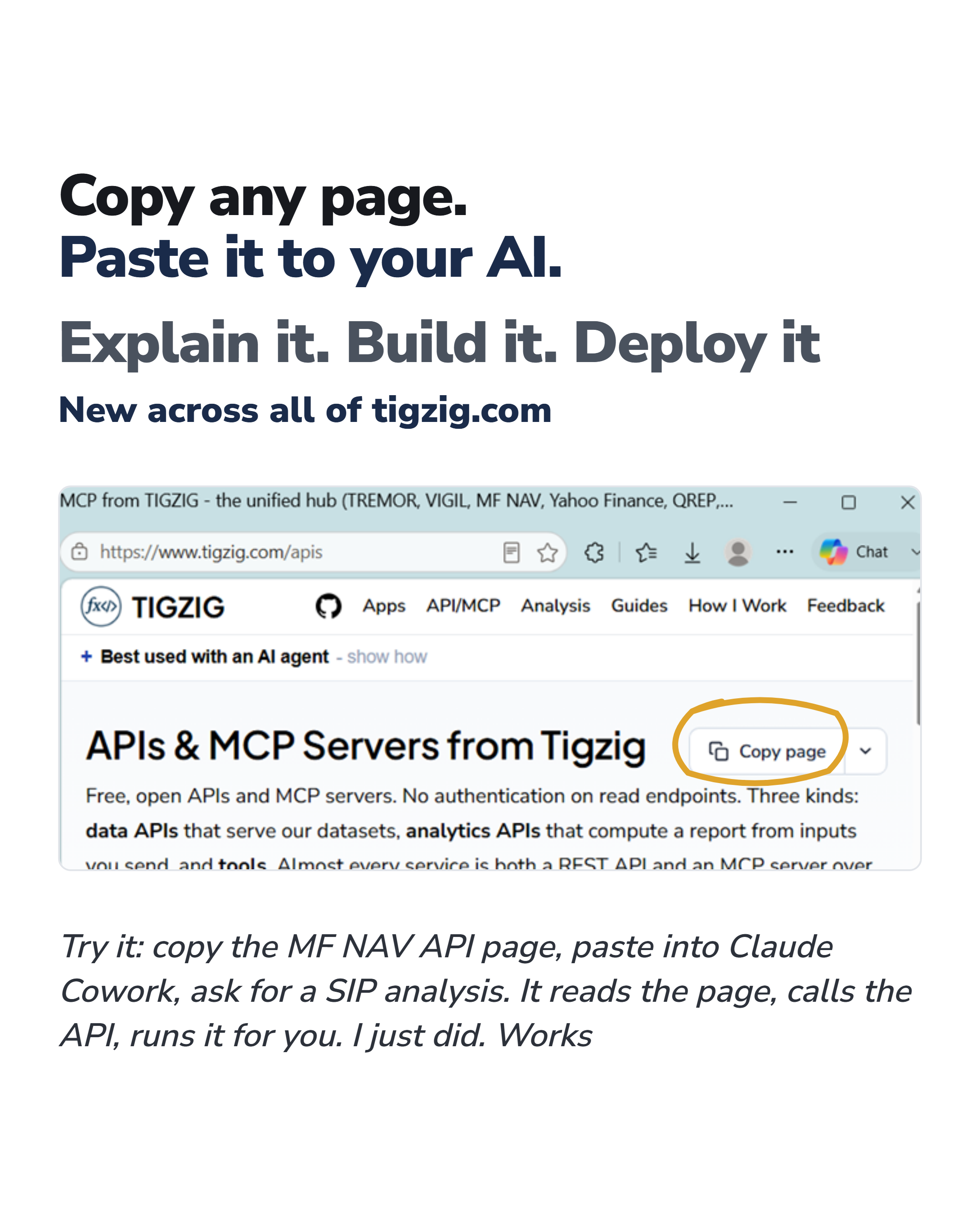Open the three-dot browser settings menu
980x1225 pixels.
tap(784, 551)
